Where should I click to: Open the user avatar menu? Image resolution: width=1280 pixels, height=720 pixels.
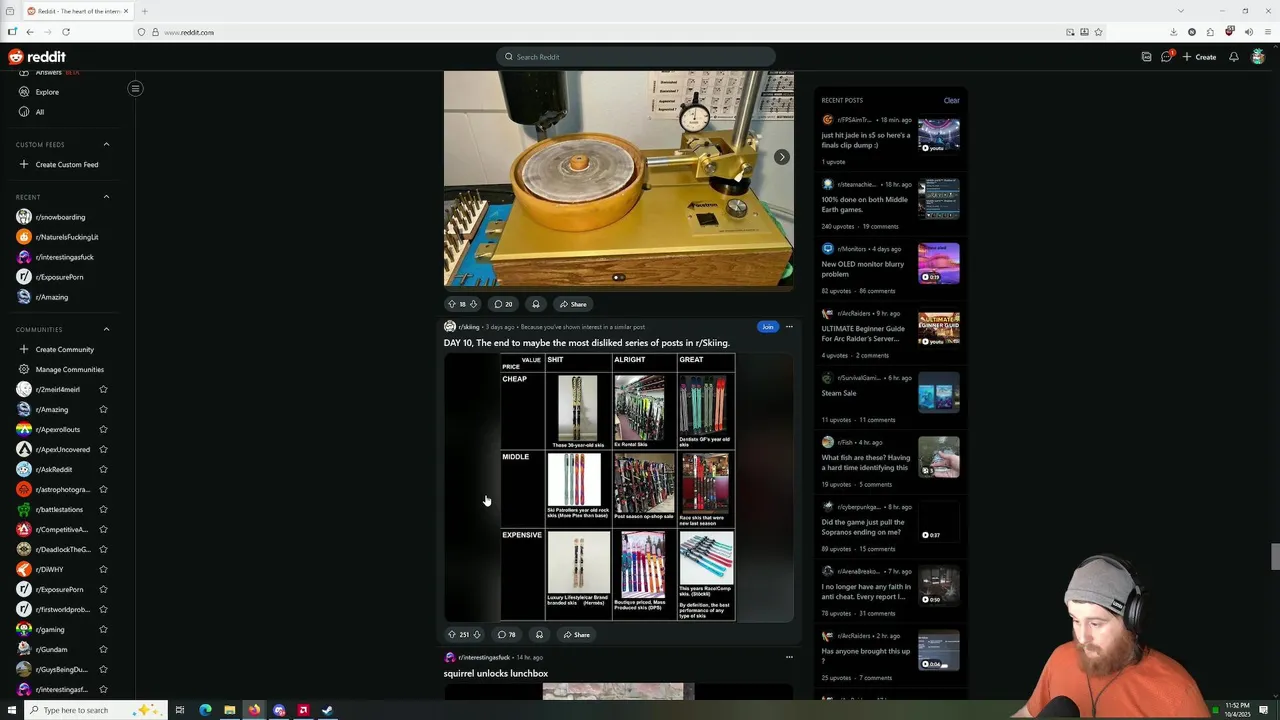[1258, 57]
